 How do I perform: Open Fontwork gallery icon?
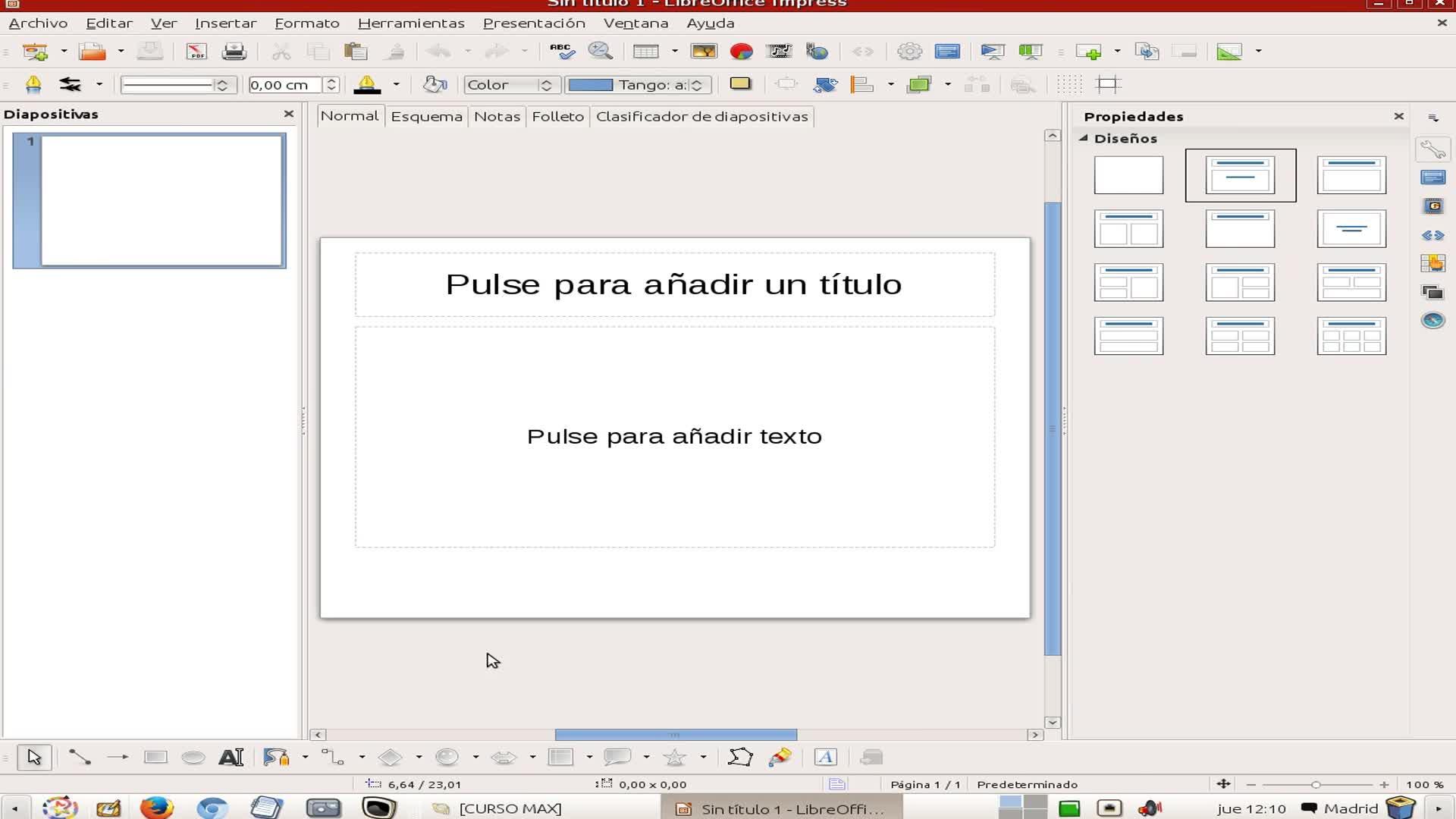pyautogui.click(x=825, y=758)
